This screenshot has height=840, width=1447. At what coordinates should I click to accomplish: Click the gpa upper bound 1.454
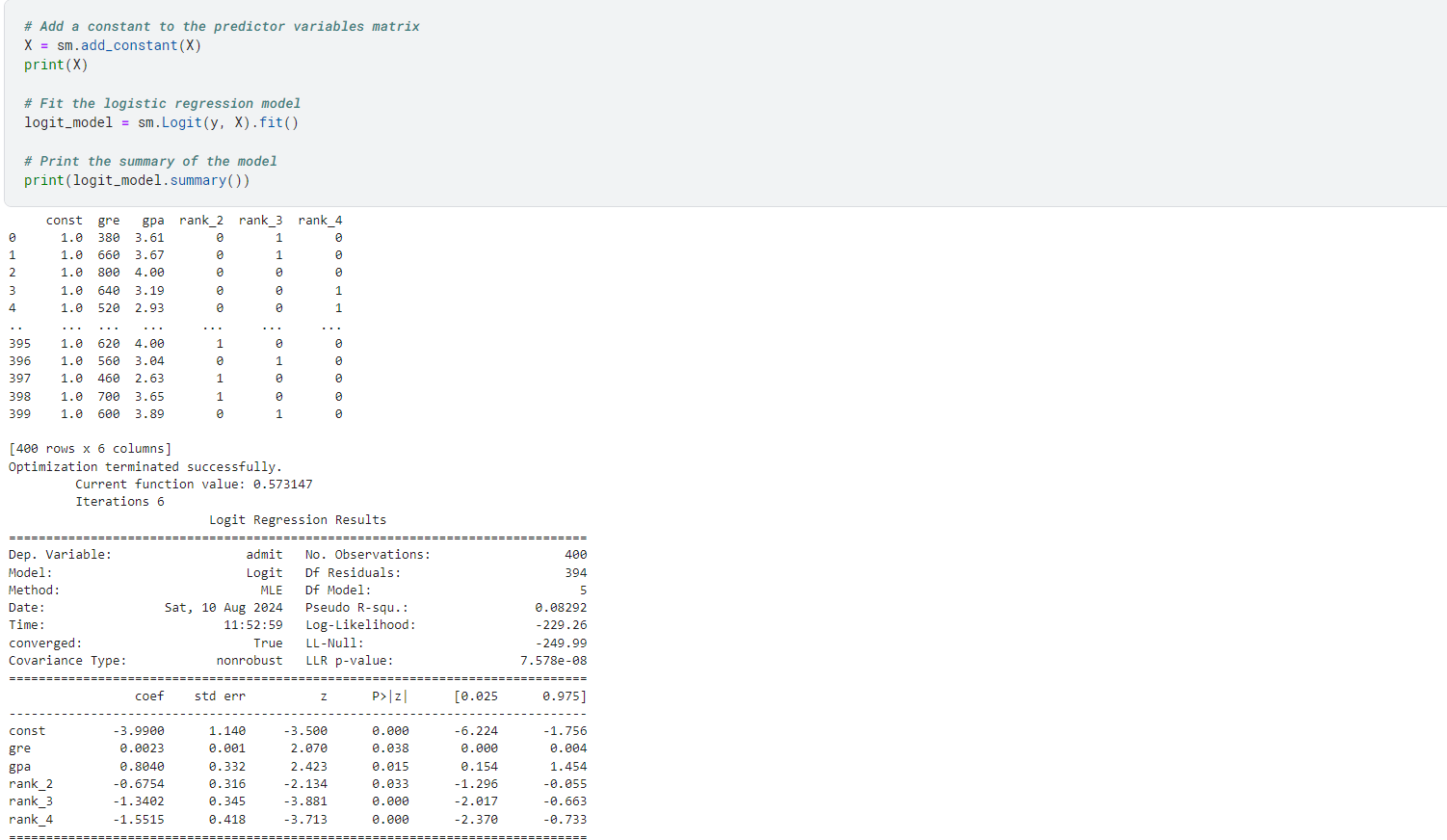(568, 767)
